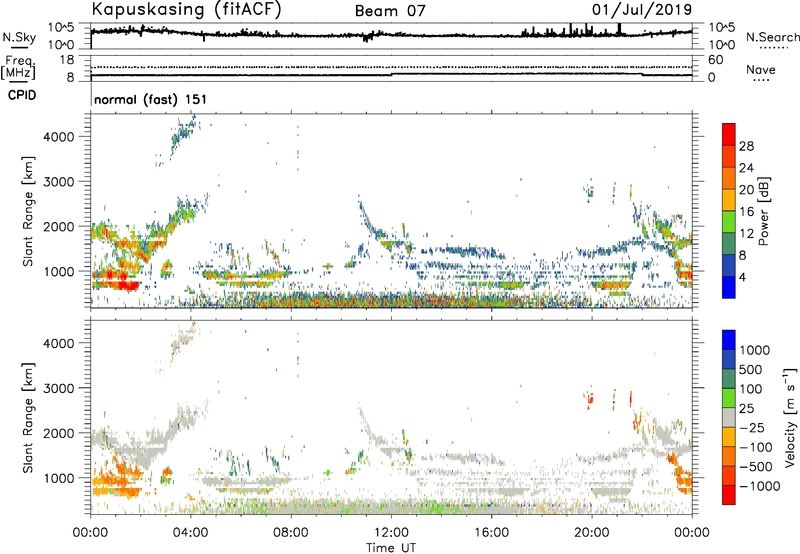
Task: Click the 16:00 time tick label
Action: 491,533
